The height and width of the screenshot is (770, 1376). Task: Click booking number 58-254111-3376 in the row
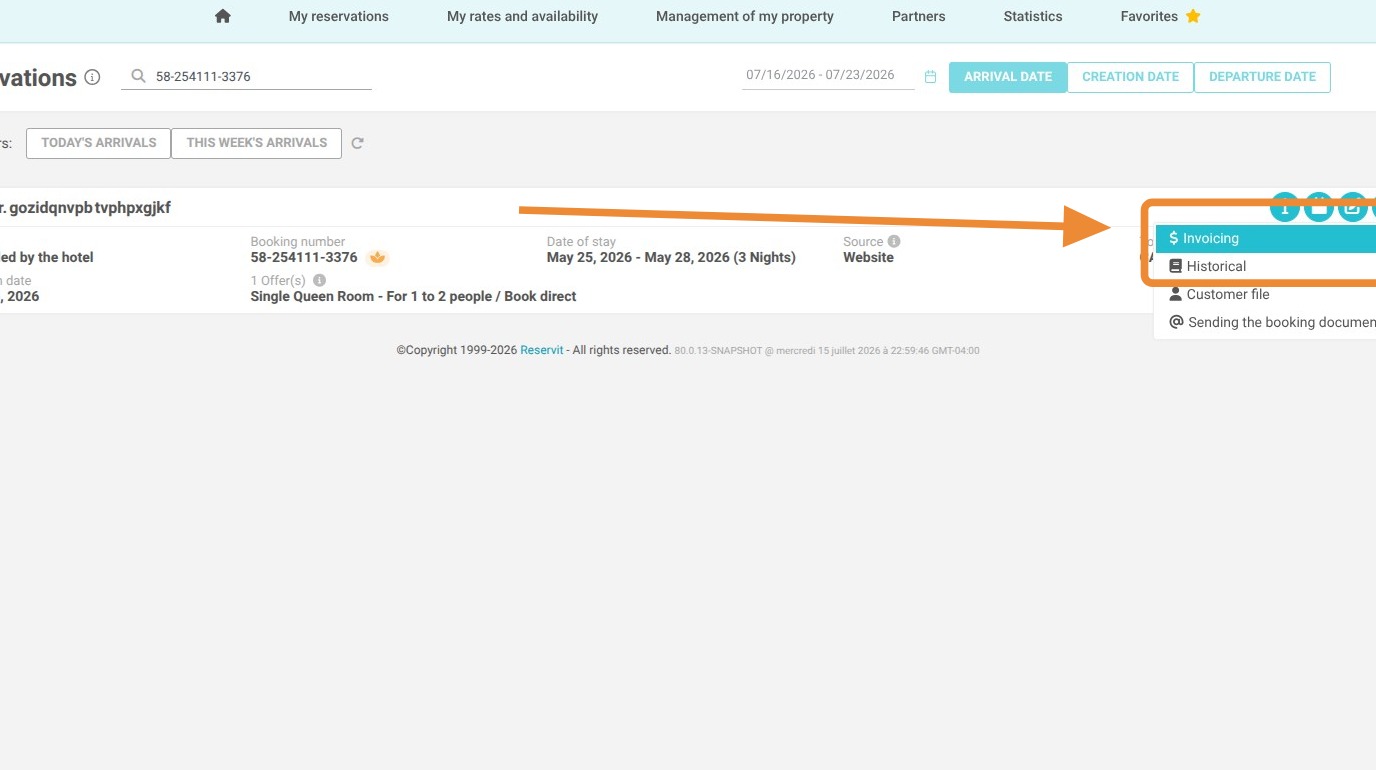coord(304,257)
